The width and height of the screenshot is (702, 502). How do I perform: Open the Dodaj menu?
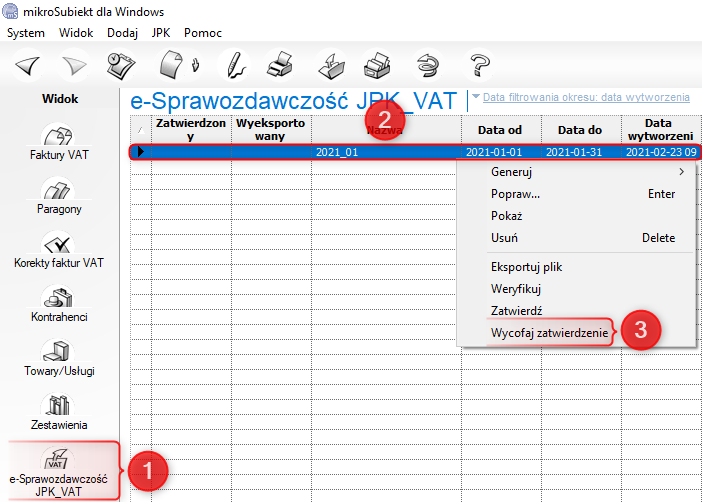pyautogui.click(x=122, y=33)
